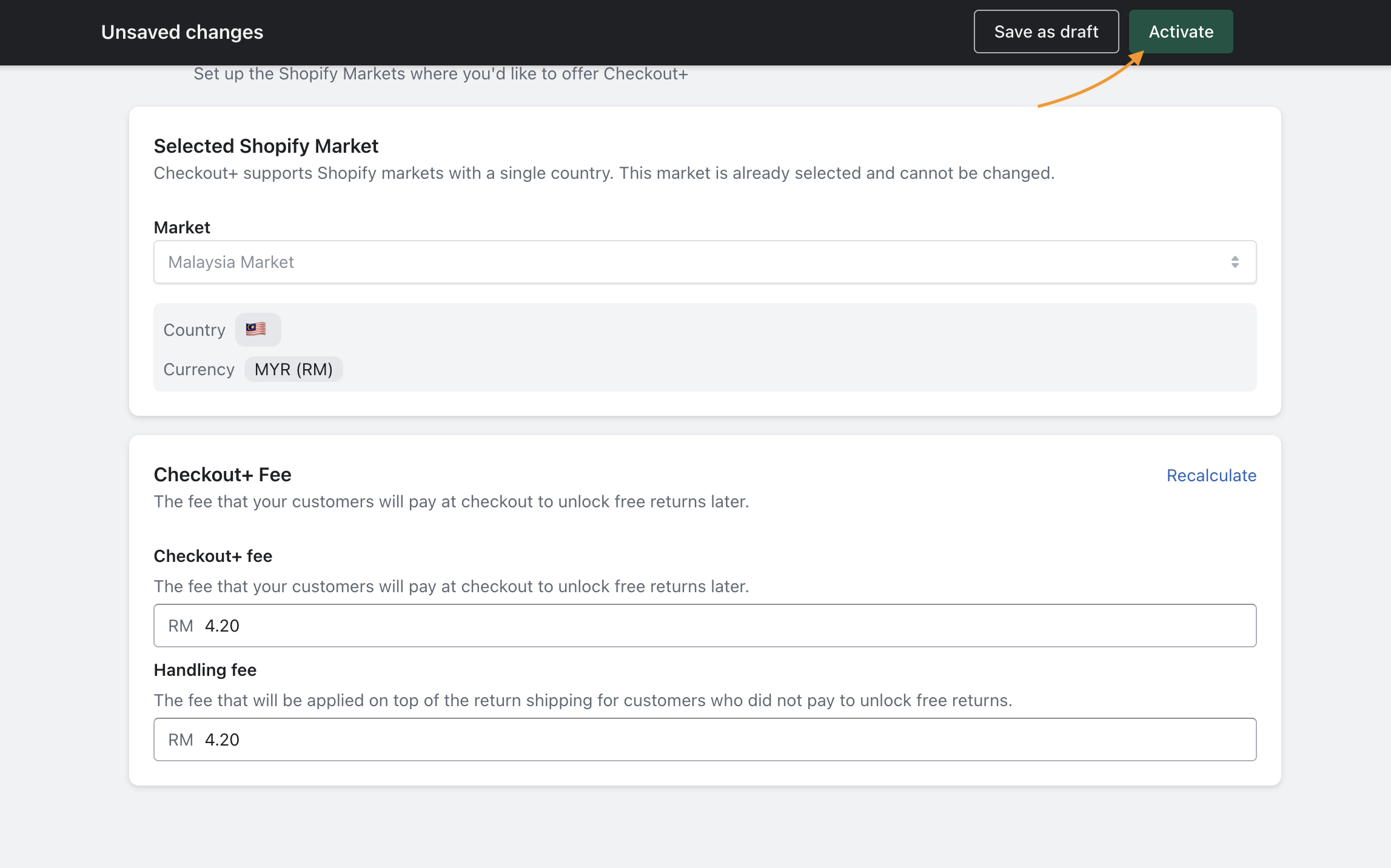1391x868 pixels.
Task: Click the Checkout+ Fee section heading
Action: pyautogui.click(x=223, y=475)
